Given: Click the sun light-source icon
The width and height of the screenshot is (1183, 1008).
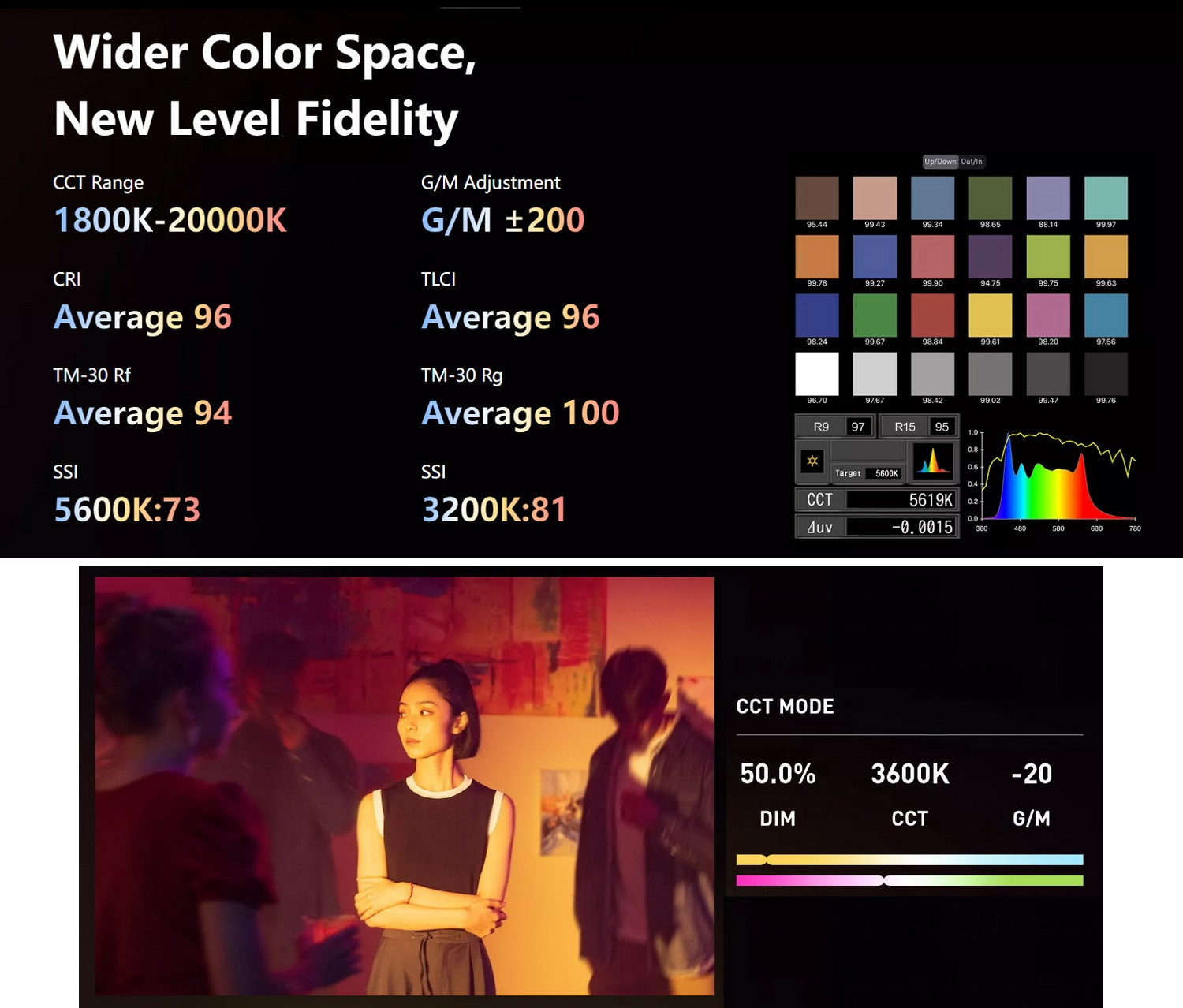Looking at the screenshot, I should [x=812, y=461].
